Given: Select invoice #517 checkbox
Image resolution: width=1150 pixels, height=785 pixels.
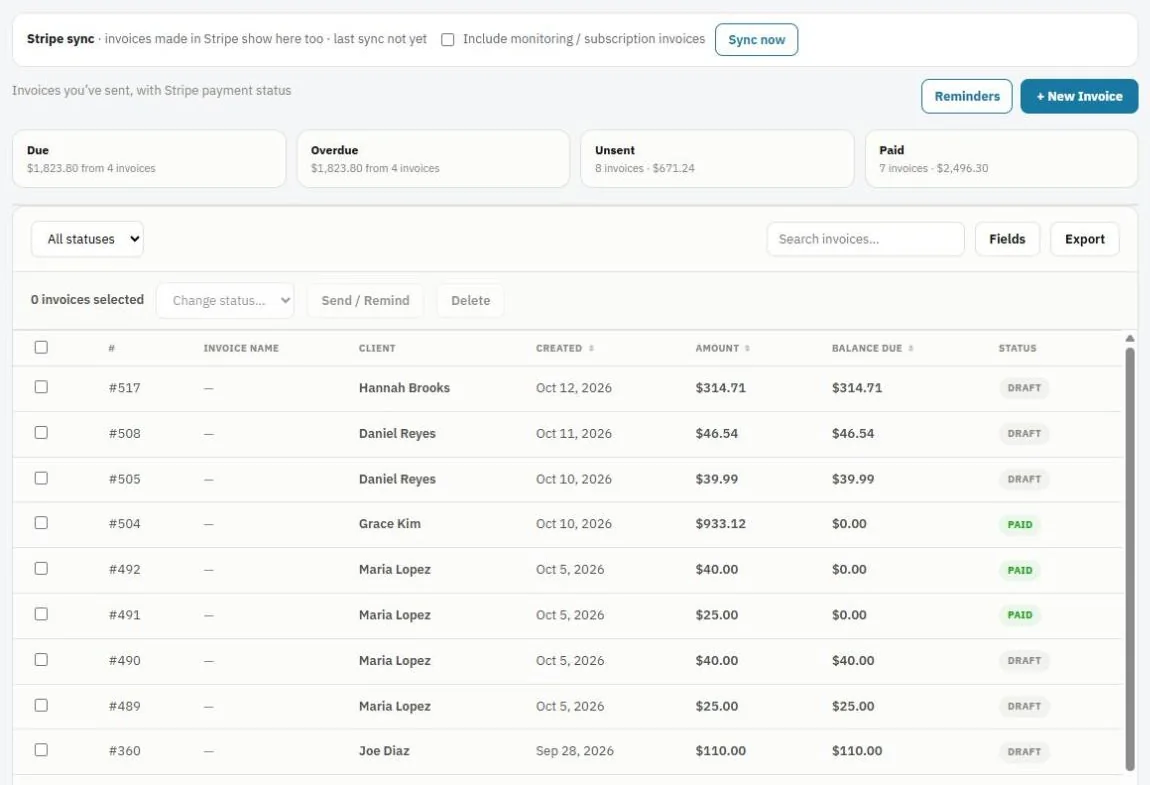Looking at the screenshot, I should [41, 387].
